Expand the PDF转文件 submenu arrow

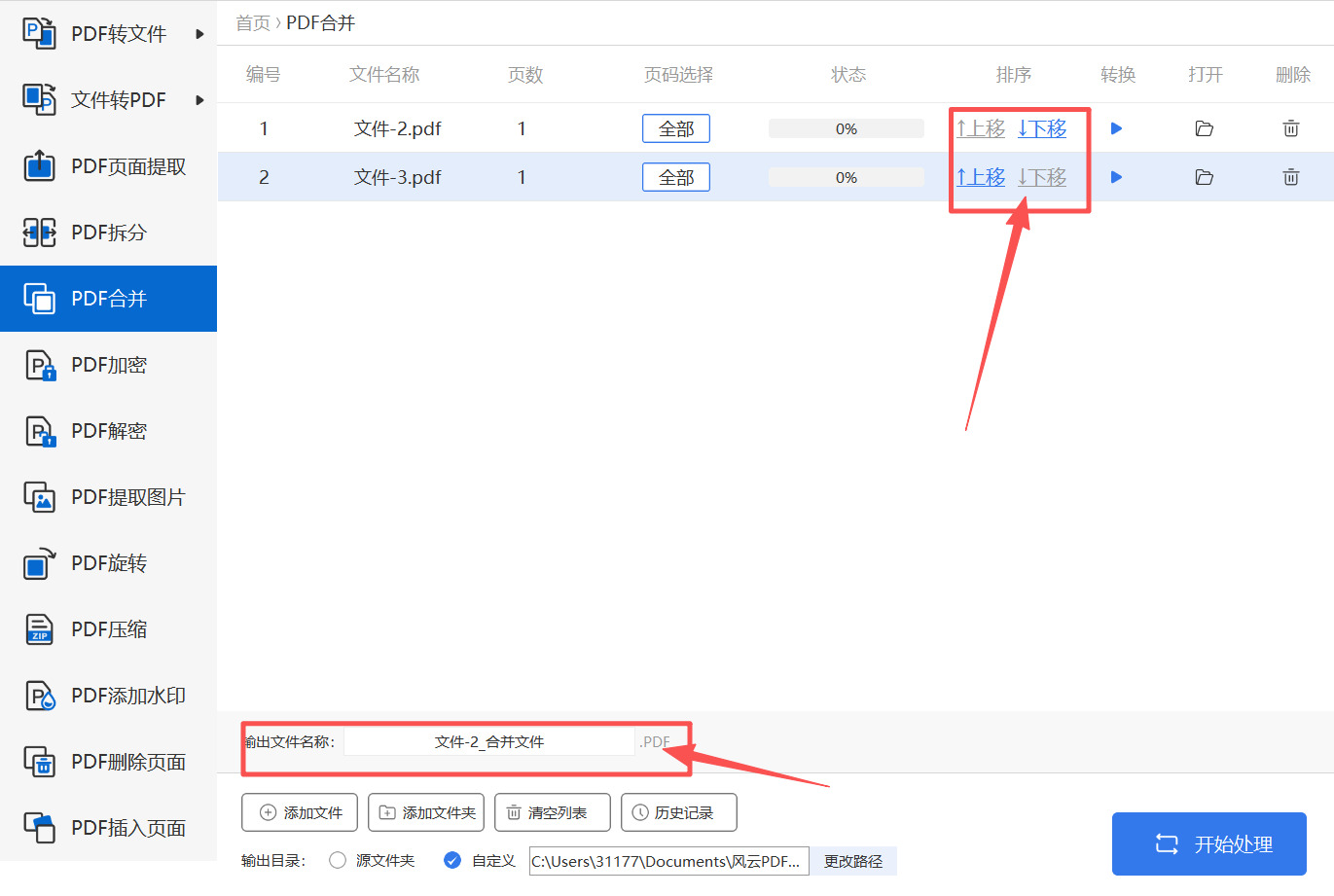coord(199,32)
